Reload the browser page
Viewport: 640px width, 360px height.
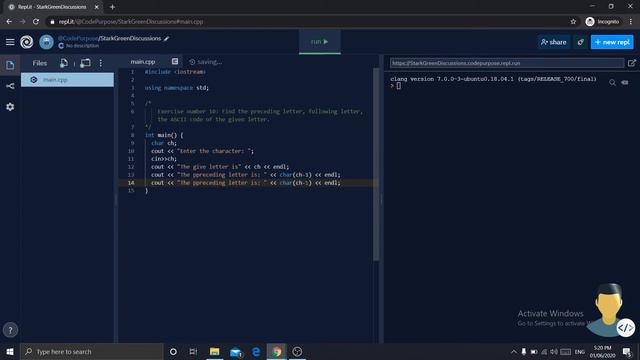[36, 22]
